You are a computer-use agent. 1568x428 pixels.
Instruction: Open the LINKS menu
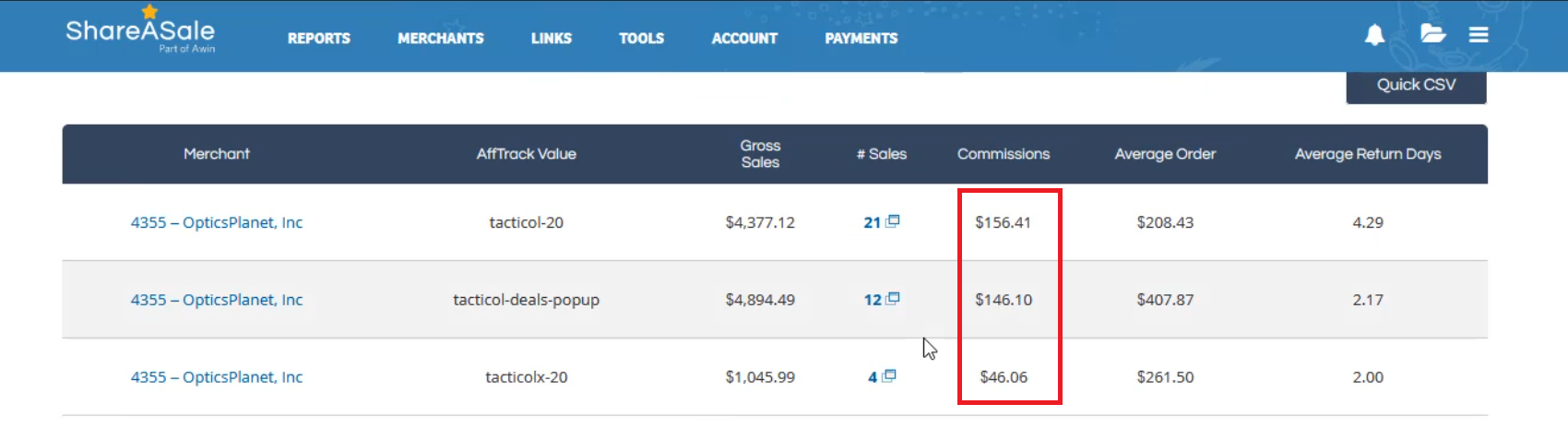click(551, 39)
